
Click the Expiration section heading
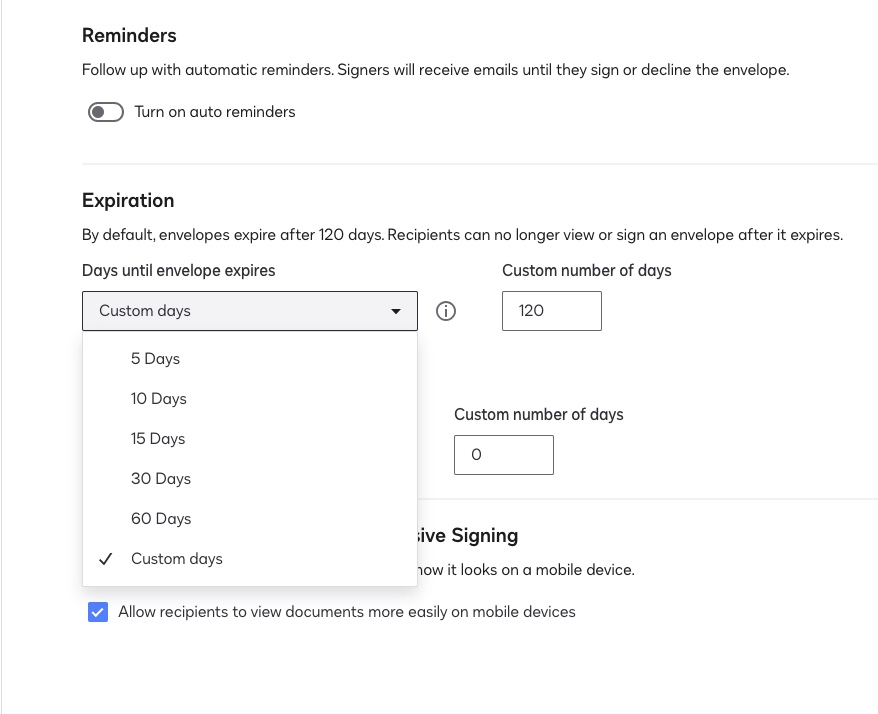(128, 200)
